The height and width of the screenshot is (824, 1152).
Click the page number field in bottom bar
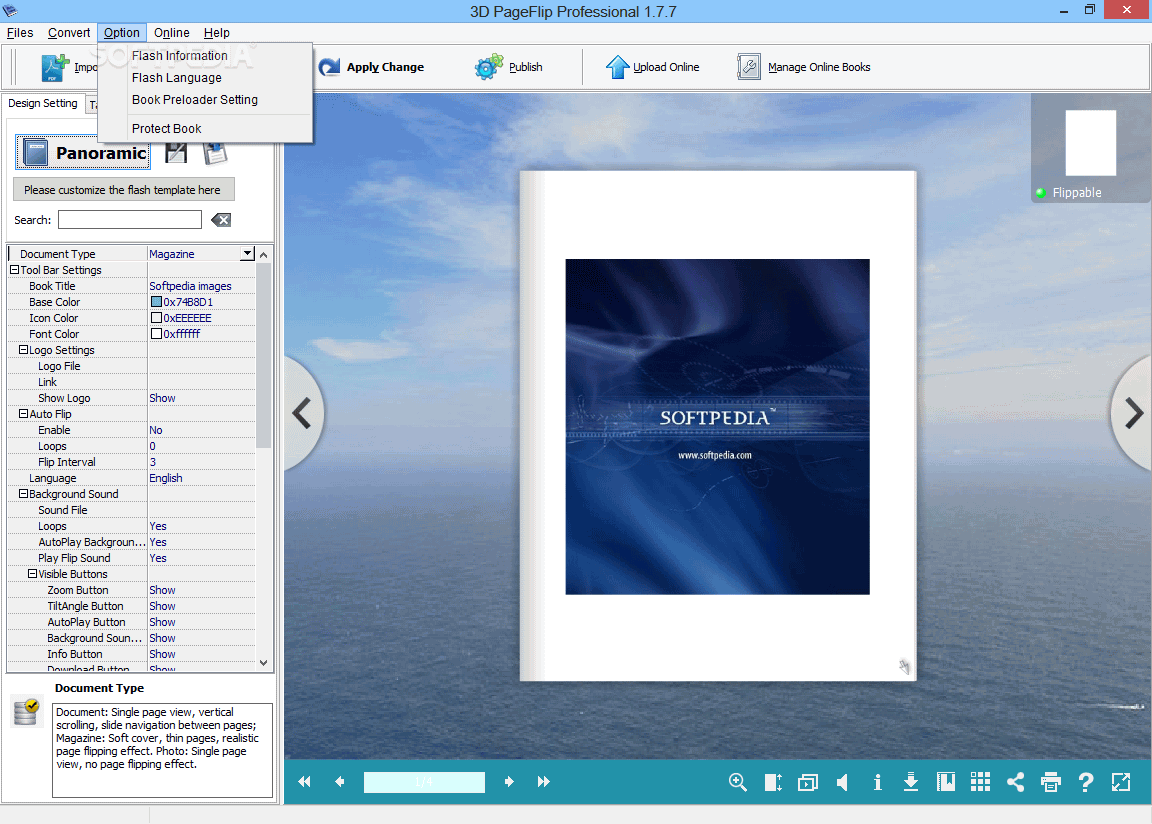(x=424, y=782)
